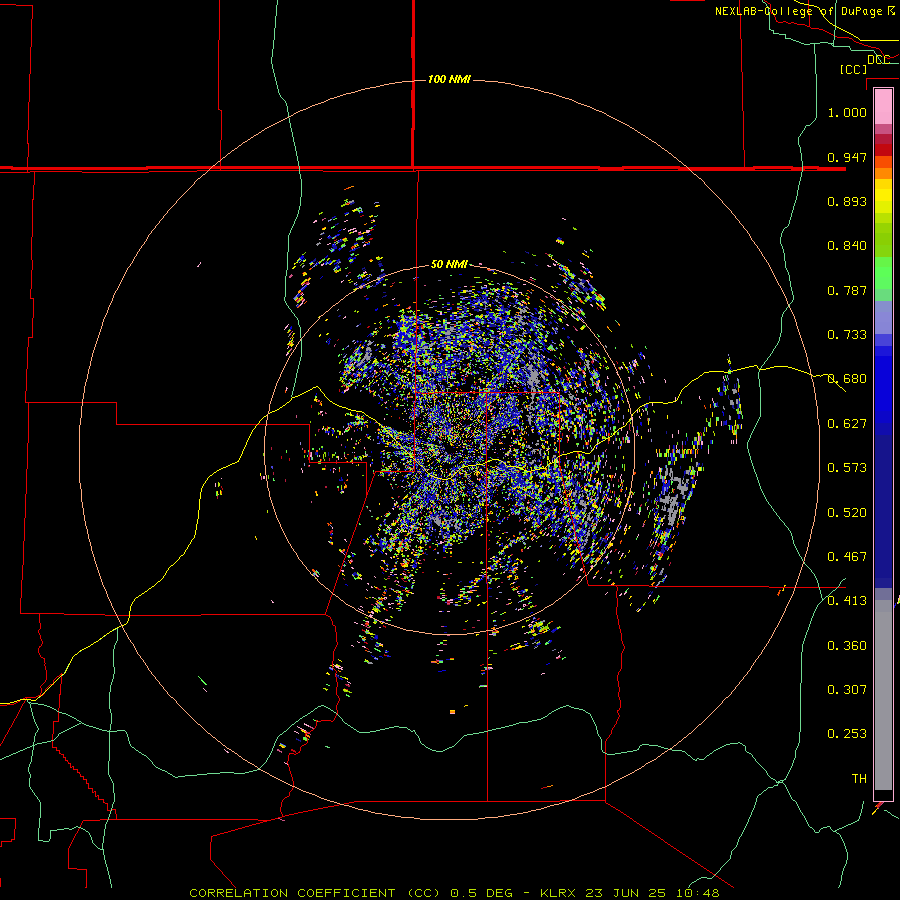The width and height of the screenshot is (900, 900).
Task: Click the 0.733 legend value
Action: point(847,335)
